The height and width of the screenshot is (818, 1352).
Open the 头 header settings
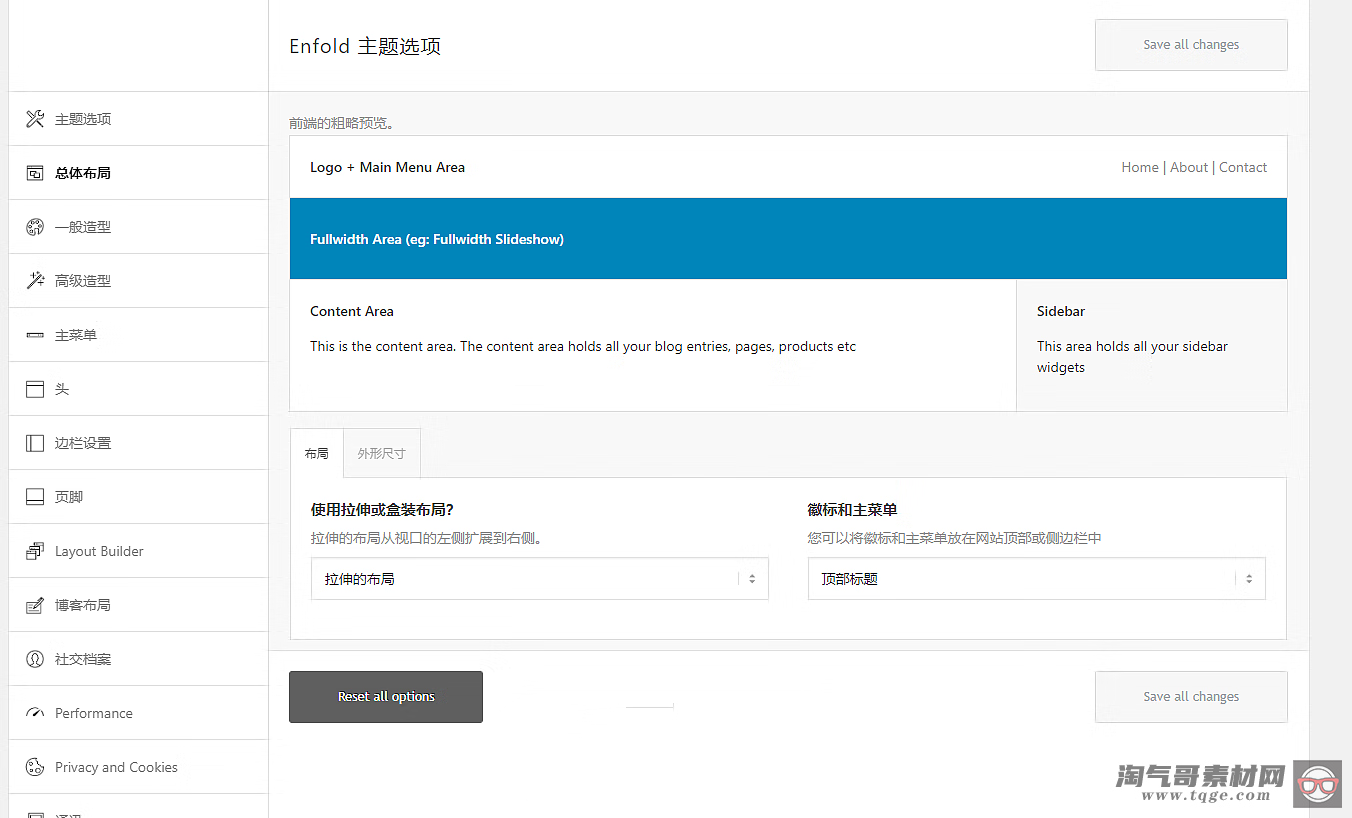pos(138,389)
